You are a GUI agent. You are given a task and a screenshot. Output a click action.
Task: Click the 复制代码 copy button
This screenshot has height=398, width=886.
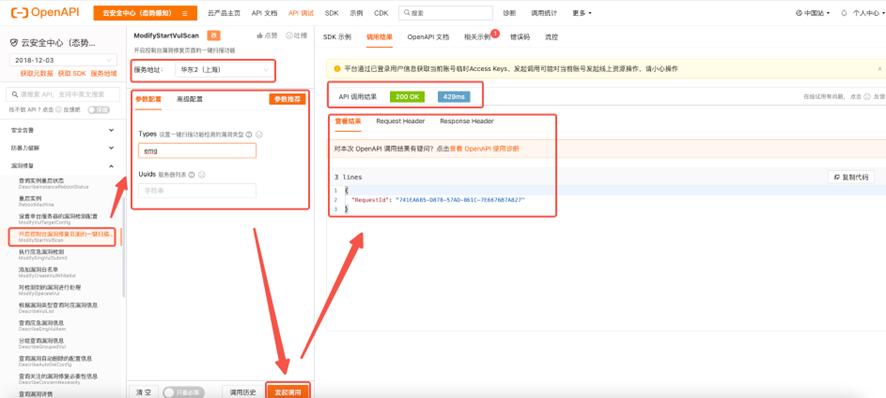(851, 177)
